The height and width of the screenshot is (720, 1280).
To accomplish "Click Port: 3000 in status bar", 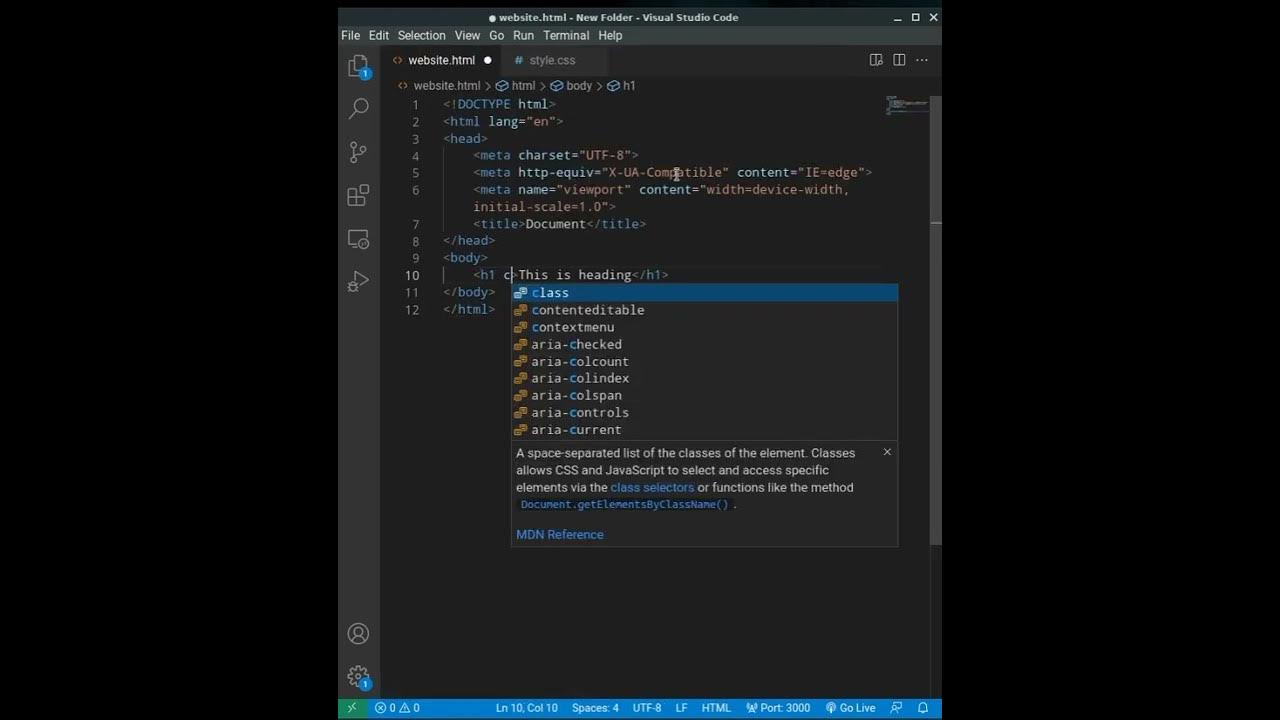I will [777, 708].
